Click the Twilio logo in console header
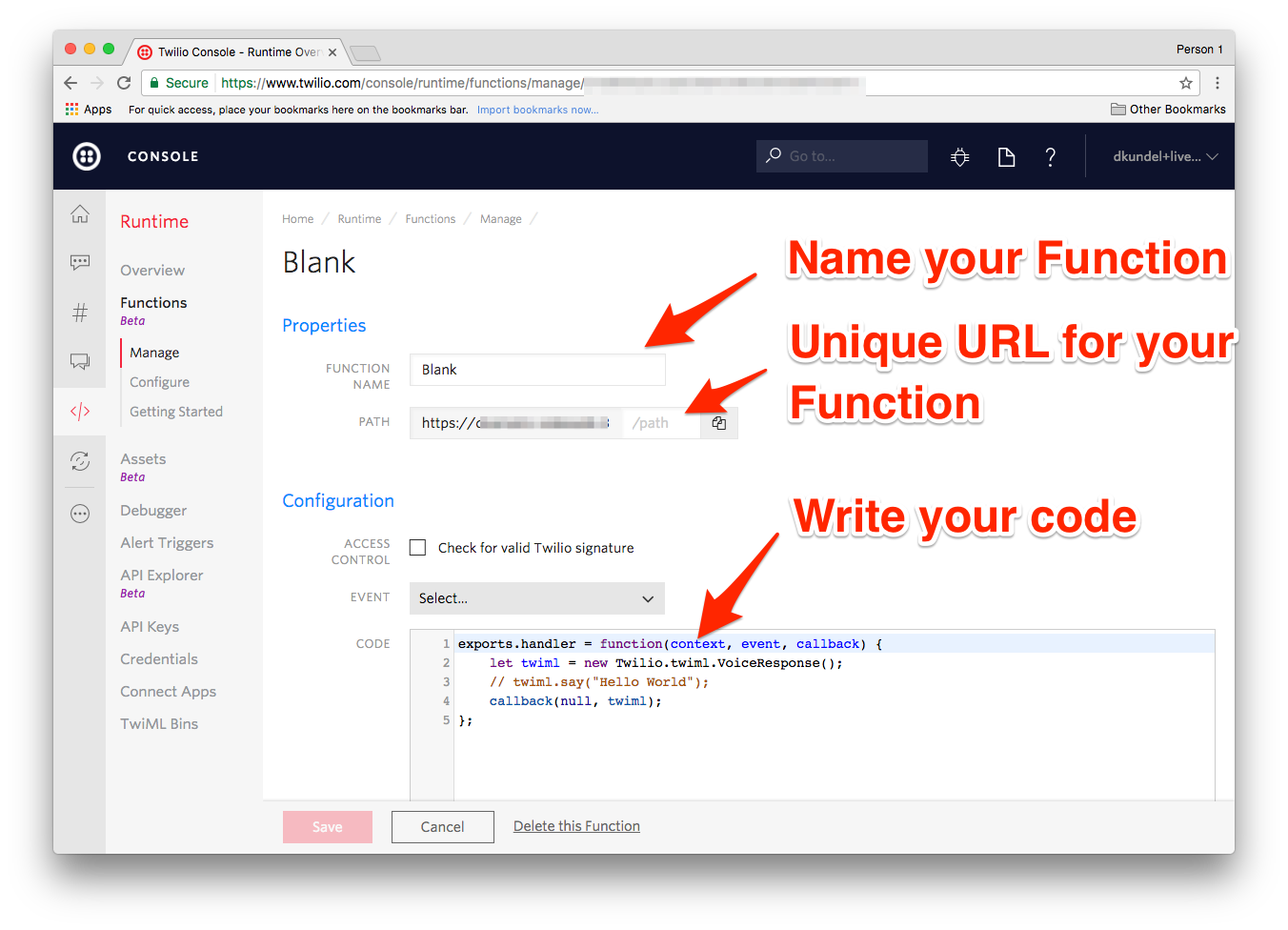 click(87, 156)
